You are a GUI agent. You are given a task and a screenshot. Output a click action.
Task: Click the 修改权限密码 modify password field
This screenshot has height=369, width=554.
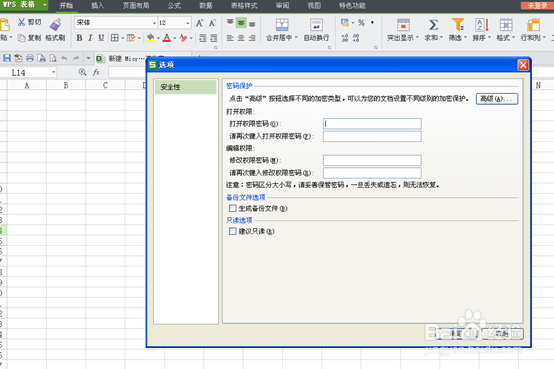372,160
